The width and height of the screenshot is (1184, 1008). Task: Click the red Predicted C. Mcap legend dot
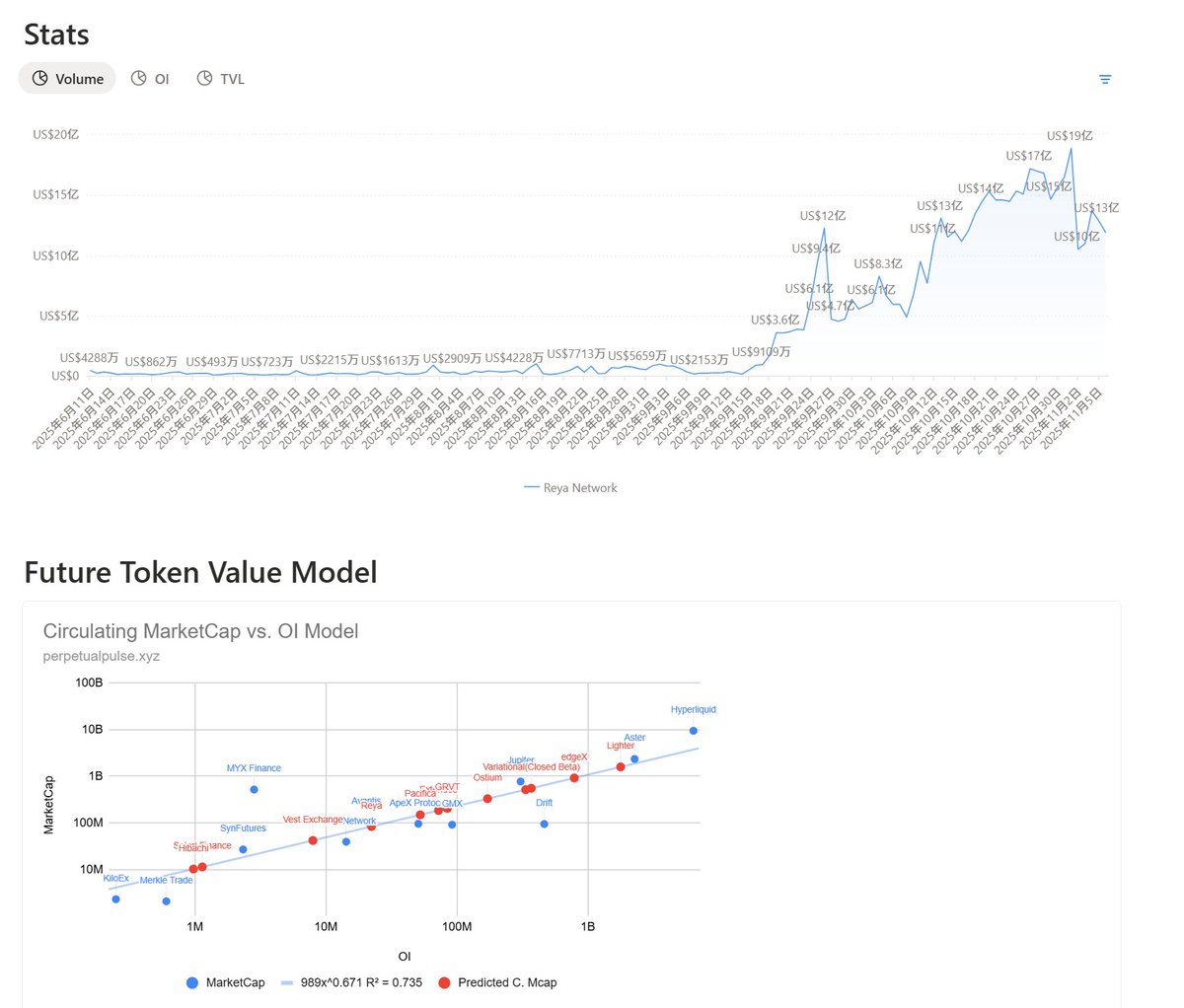point(444,982)
